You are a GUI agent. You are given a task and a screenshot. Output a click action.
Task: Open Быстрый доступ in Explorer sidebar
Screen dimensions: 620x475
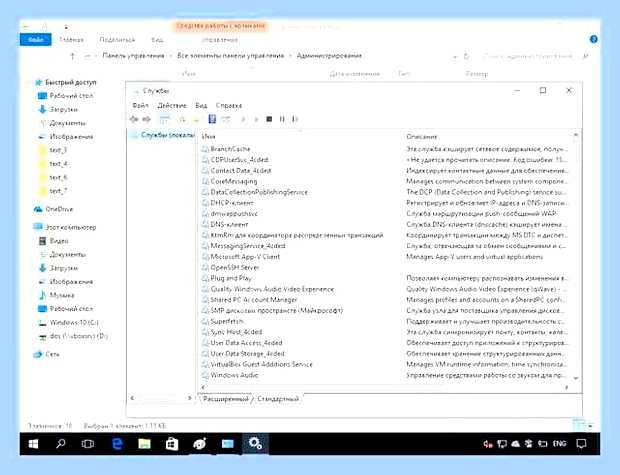(x=66, y=82)
